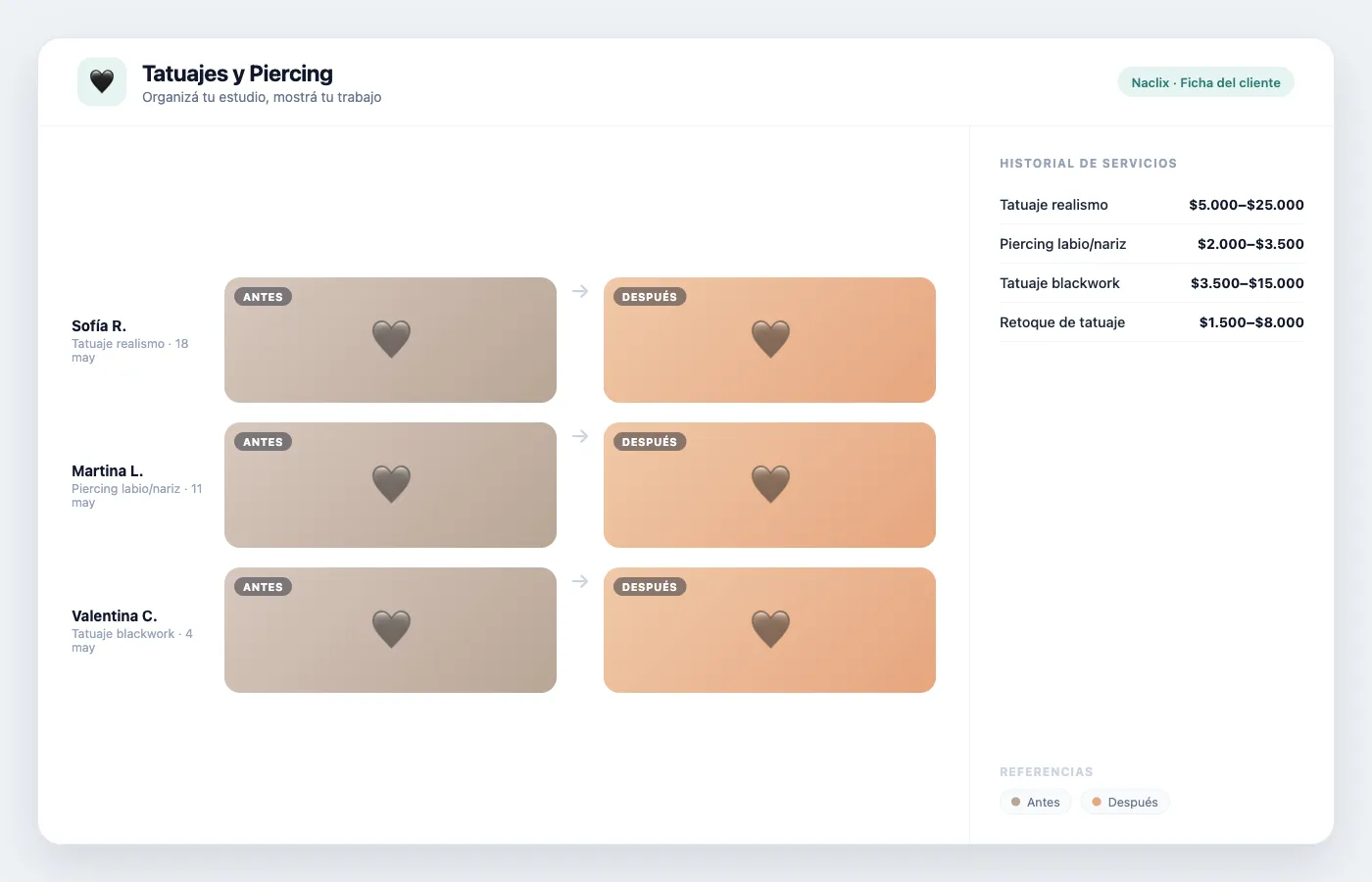
Task: Click ANTES label on Sofía R.'s card
Action: pyautogui.click(x=263, y=297)
